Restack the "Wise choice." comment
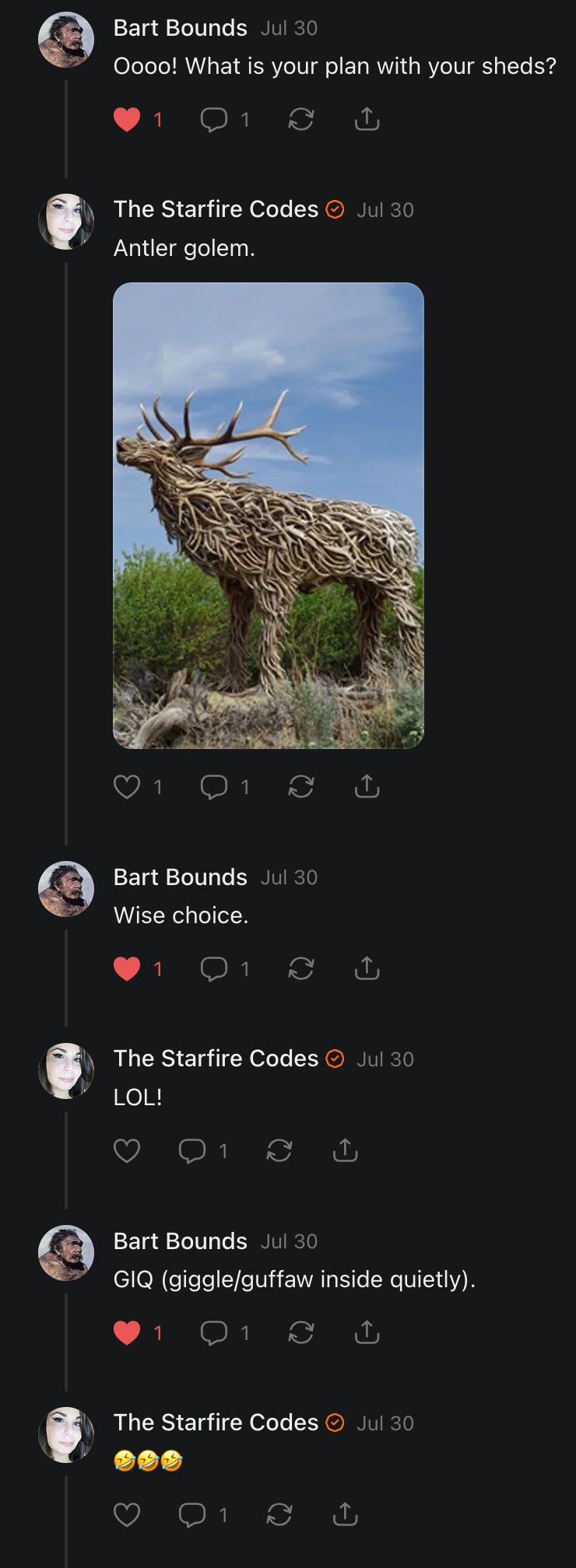Viewport: 576px width, 1568px height. pos(301,968)
